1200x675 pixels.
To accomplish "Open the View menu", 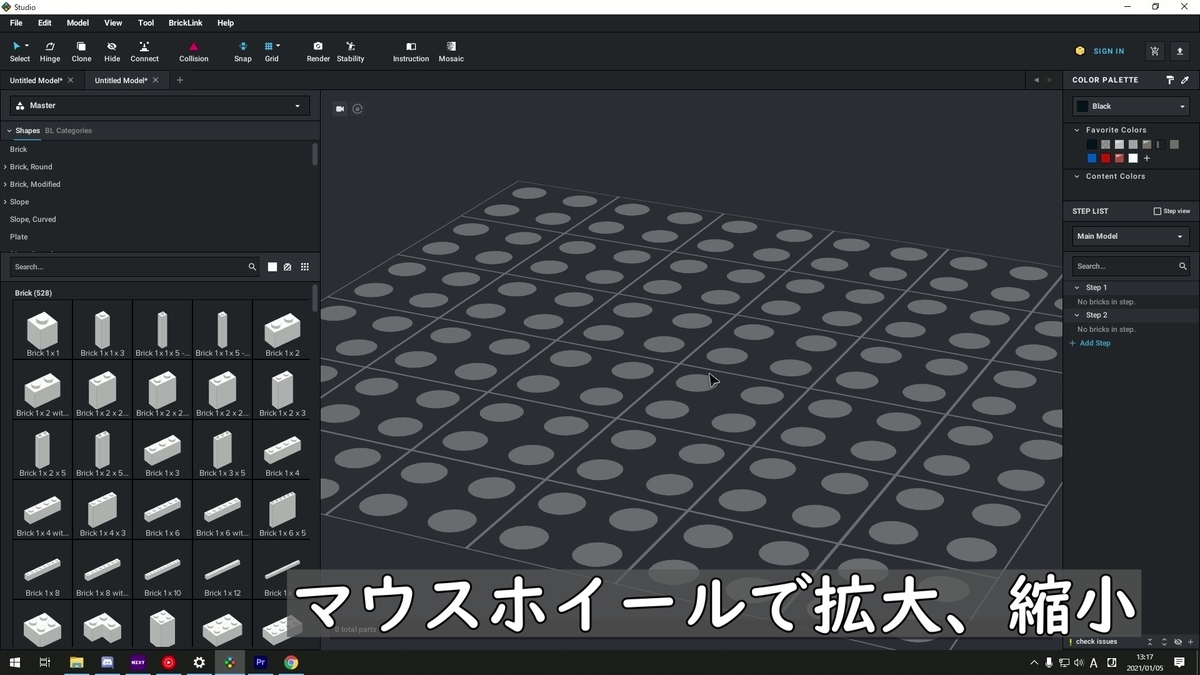I will (113, 22).
